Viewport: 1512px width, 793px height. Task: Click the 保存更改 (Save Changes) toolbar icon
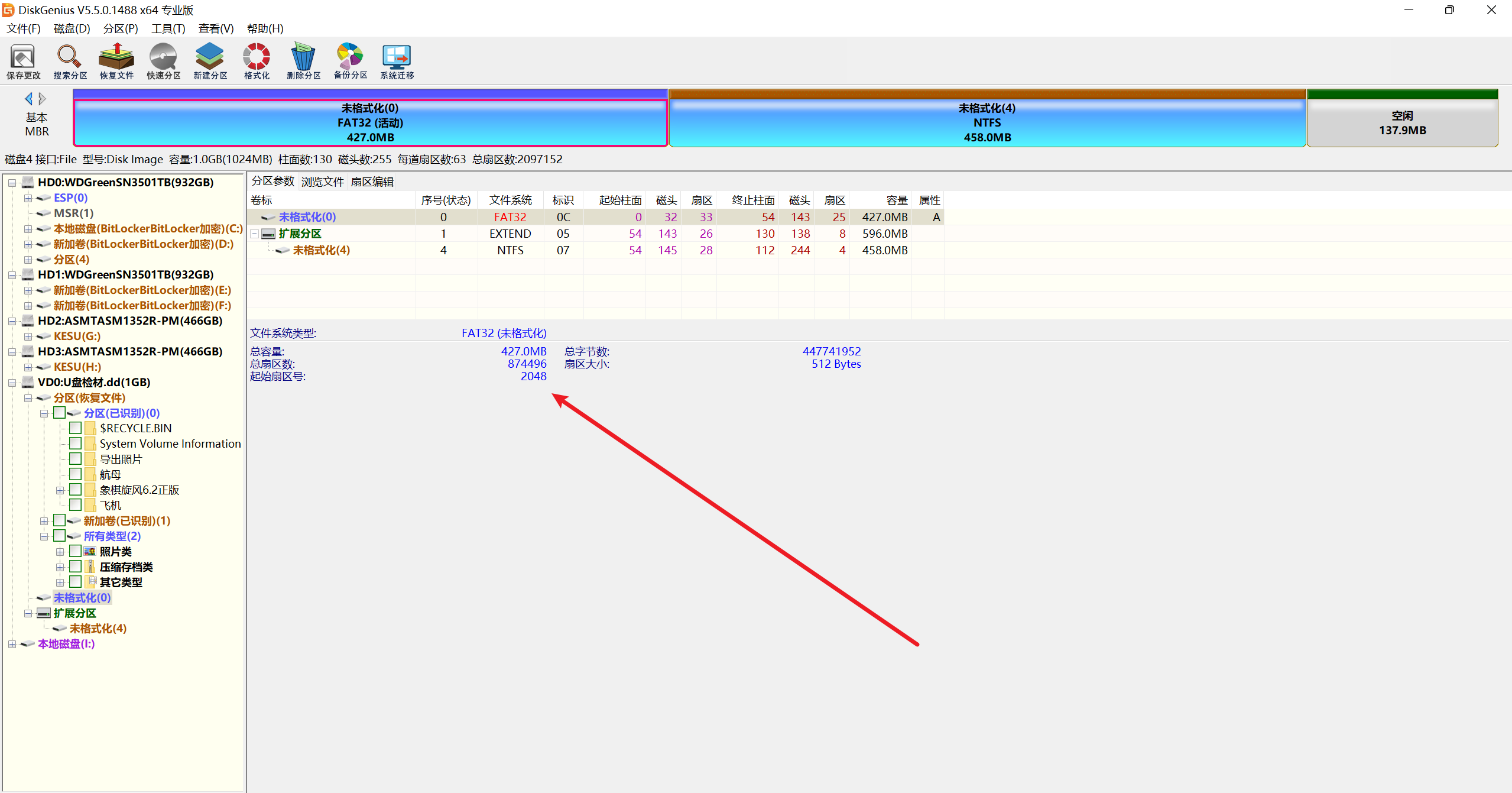(23, 58)
